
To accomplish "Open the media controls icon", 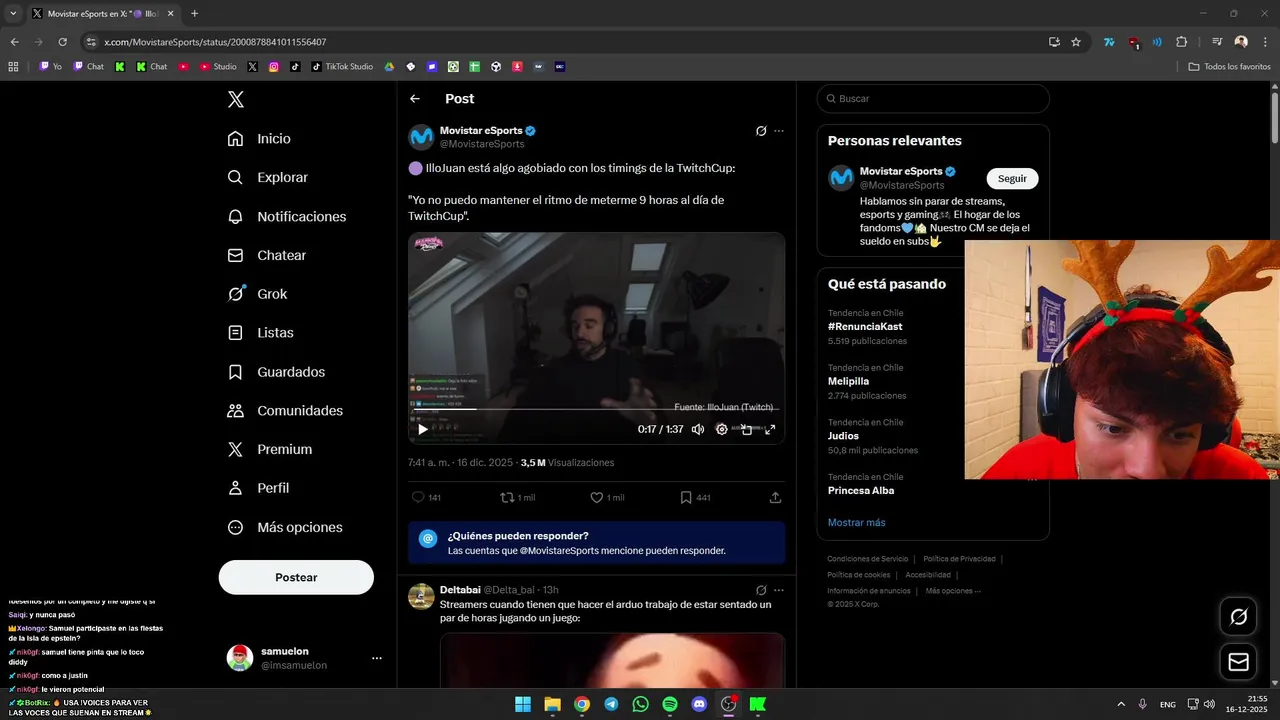I will 1217,42.
